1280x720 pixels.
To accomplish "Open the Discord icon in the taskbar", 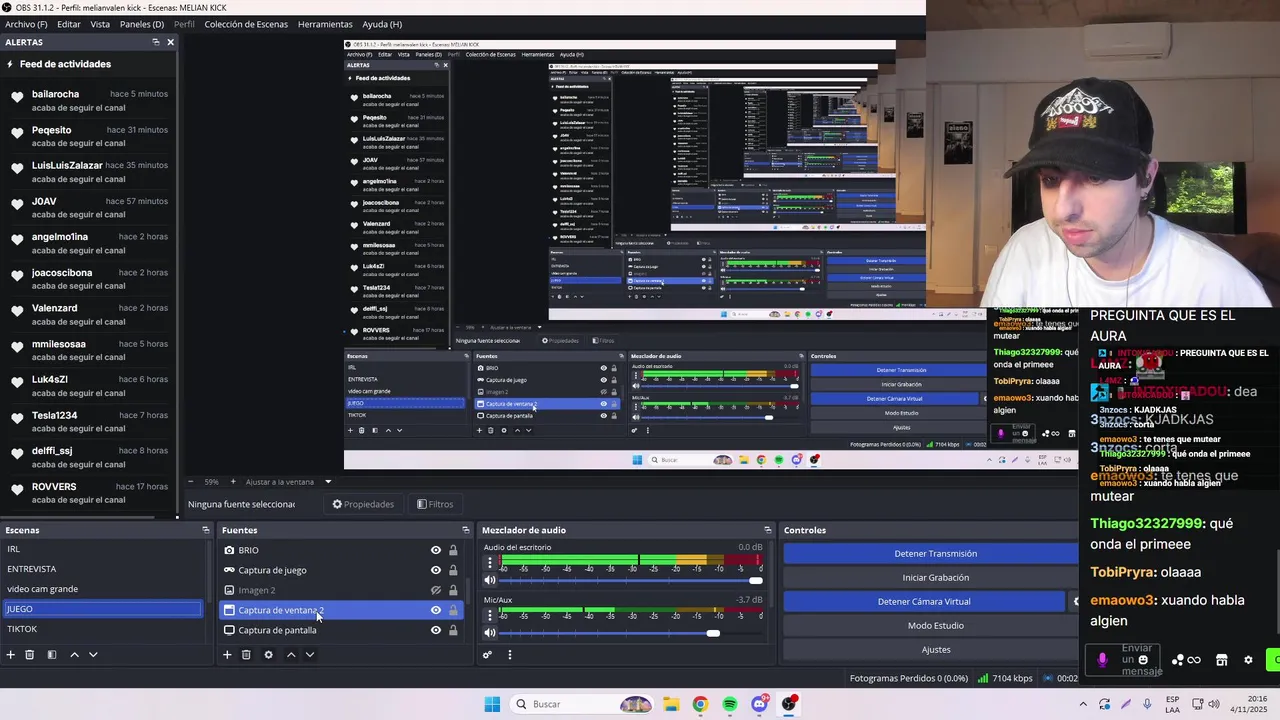I will (x=760, y=704).
